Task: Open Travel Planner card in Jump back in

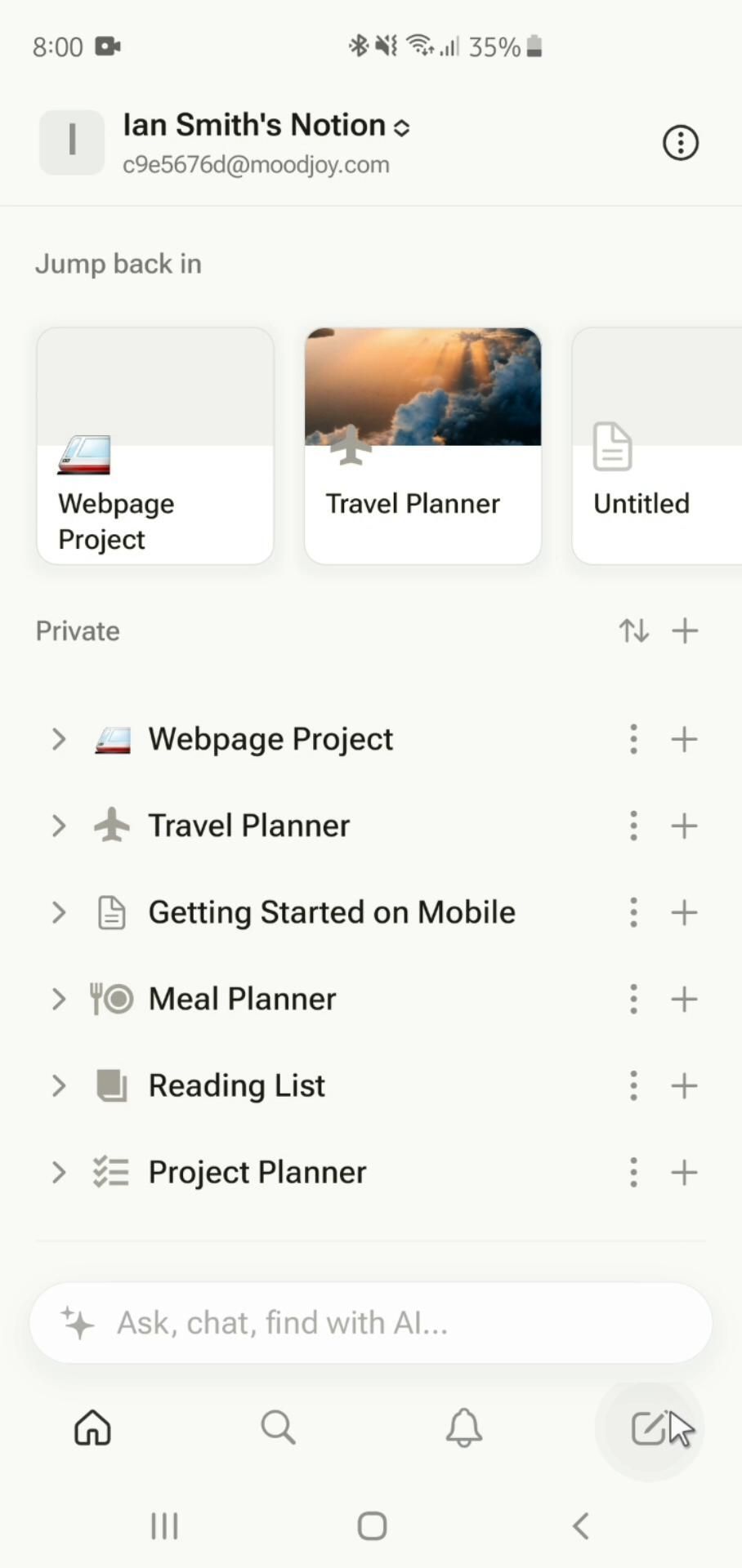Action: click(x=422, y=446)
